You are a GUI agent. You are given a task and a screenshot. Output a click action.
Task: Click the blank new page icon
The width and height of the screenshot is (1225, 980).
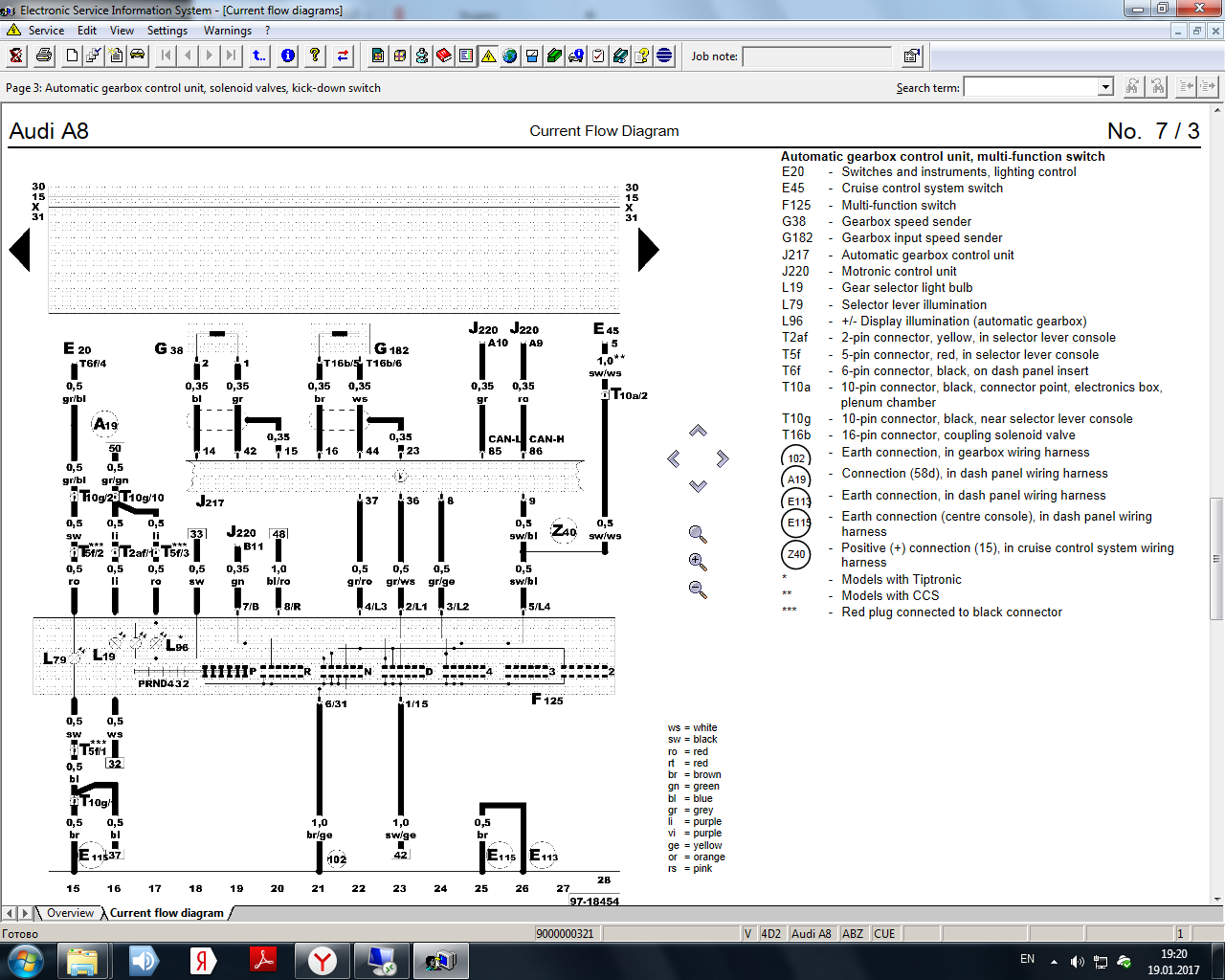[72, 56]
